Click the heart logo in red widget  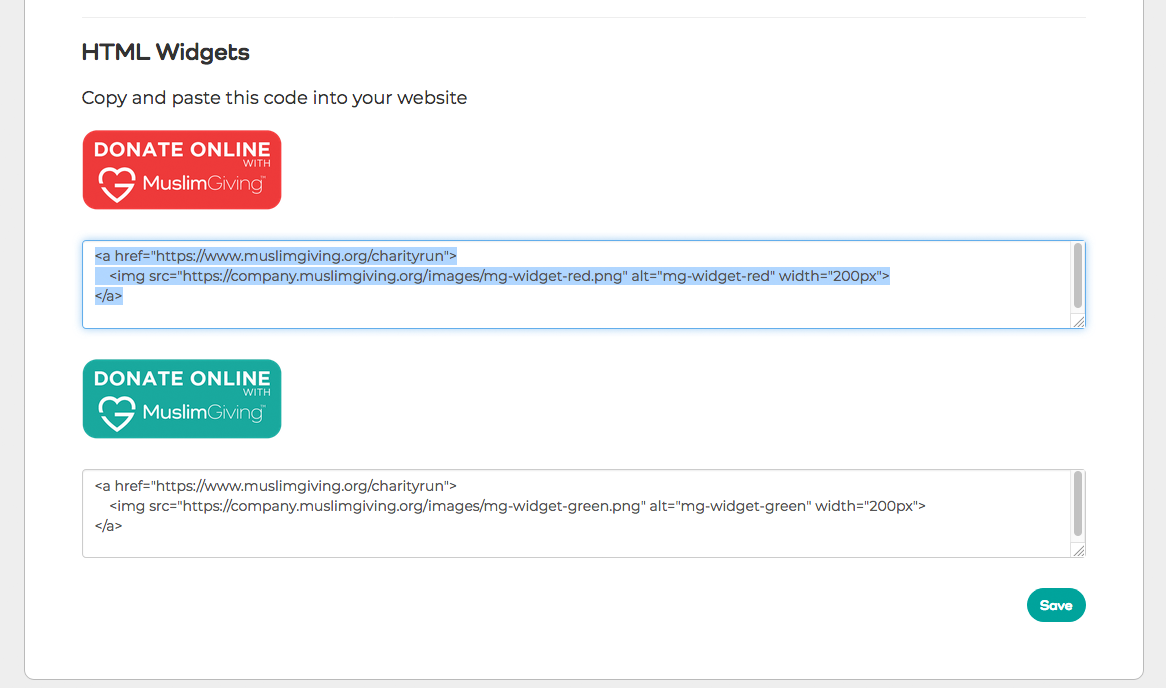(117, 184)
